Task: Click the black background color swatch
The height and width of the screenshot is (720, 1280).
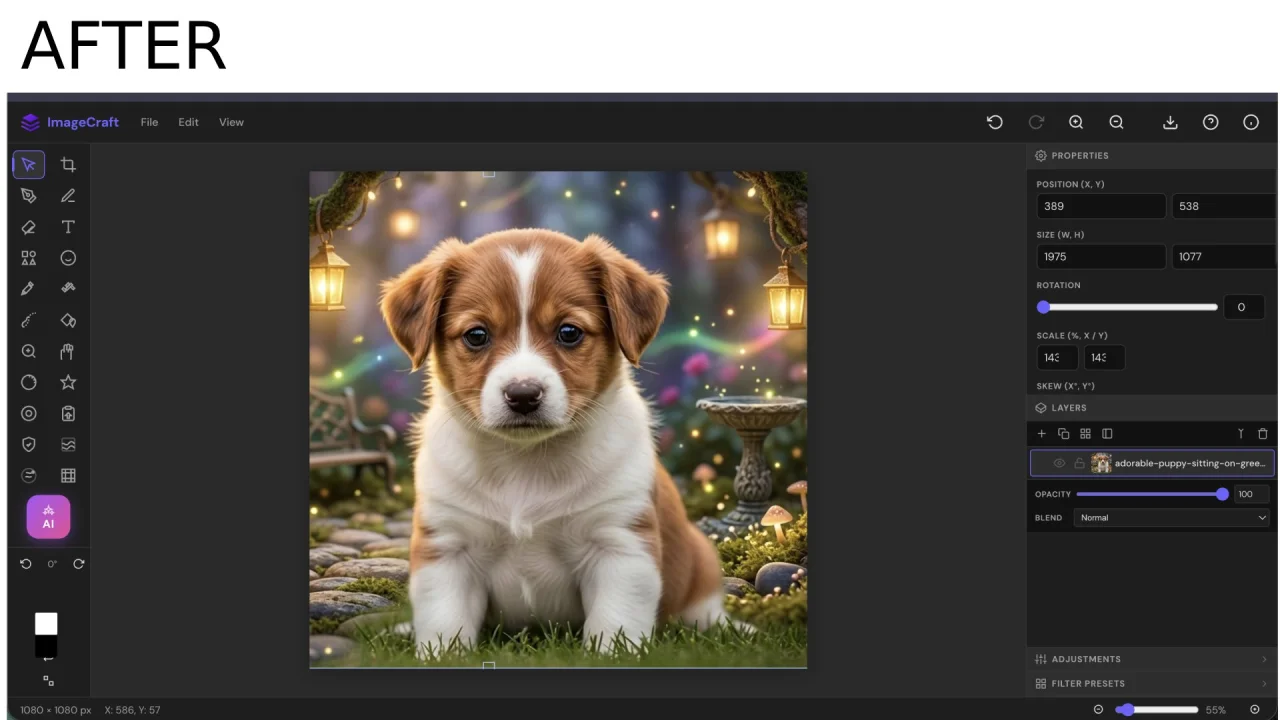Action: 46,647
